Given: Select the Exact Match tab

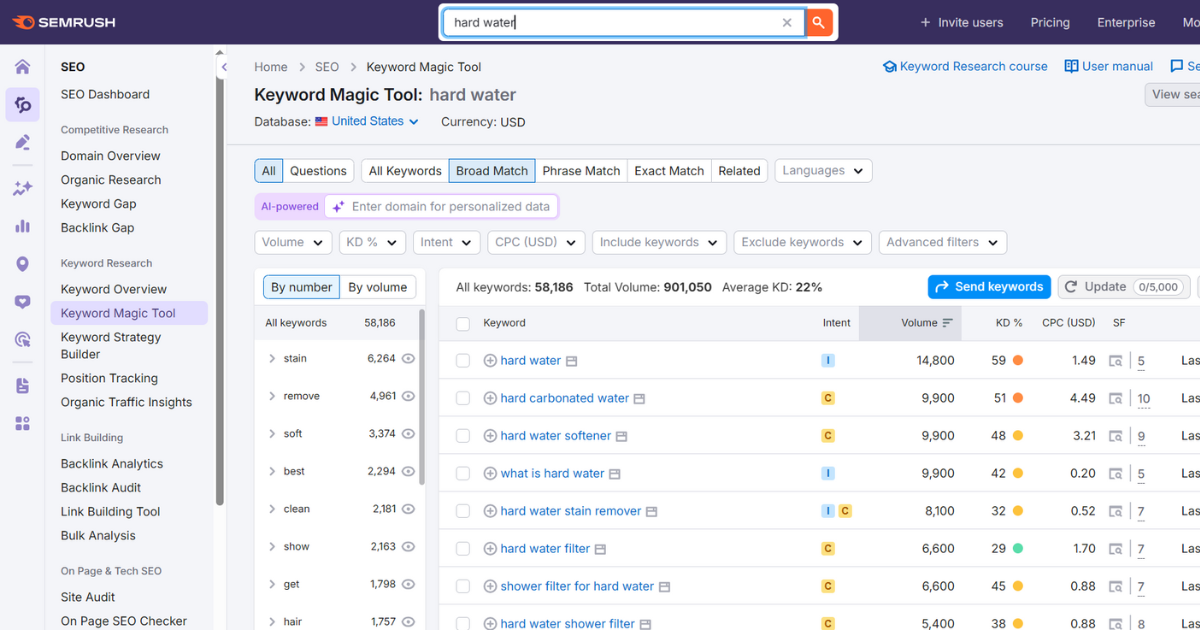Looking at the screenshot, I should tap(669, 171).
